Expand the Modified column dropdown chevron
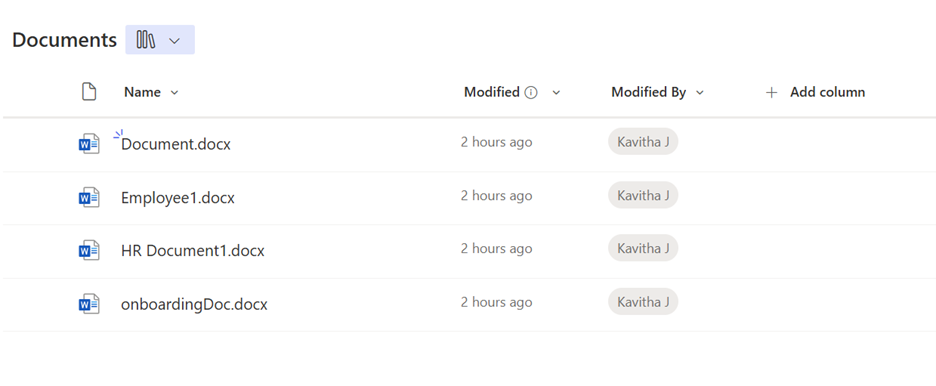Screen dimensions: 936x386 (556, 92)
